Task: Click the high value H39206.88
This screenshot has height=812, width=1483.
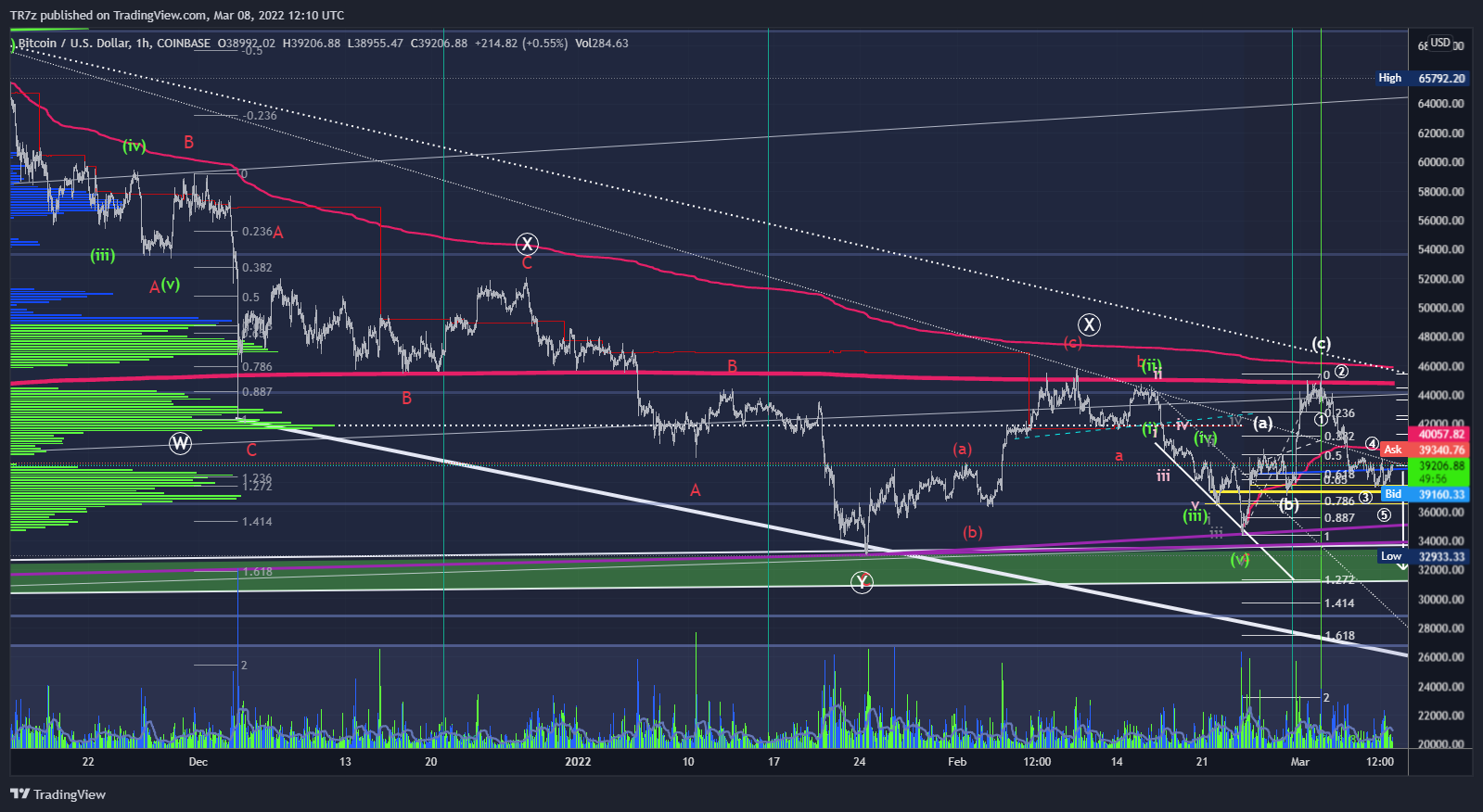Action: (312, 44)
